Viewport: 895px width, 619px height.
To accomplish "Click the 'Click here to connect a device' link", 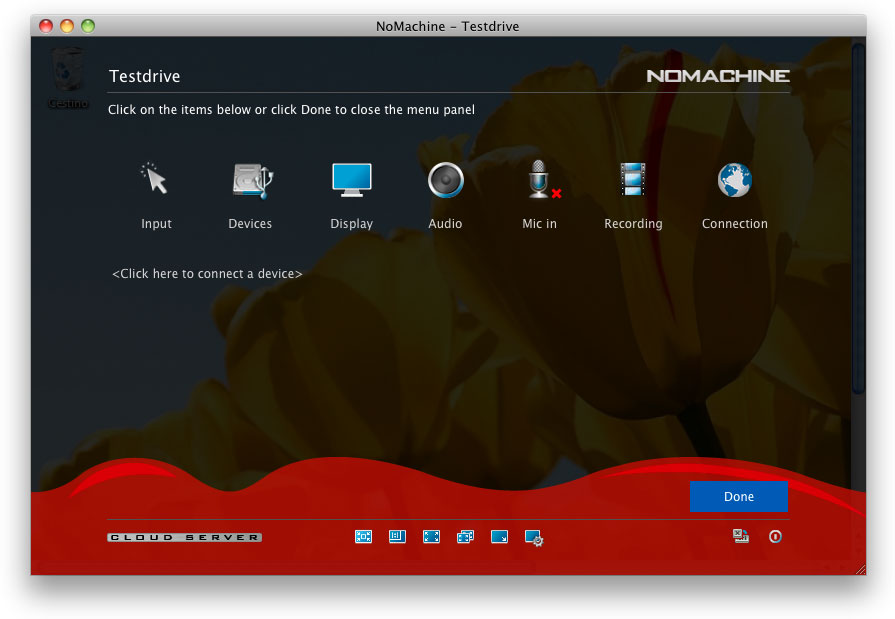I will (207, 274).
